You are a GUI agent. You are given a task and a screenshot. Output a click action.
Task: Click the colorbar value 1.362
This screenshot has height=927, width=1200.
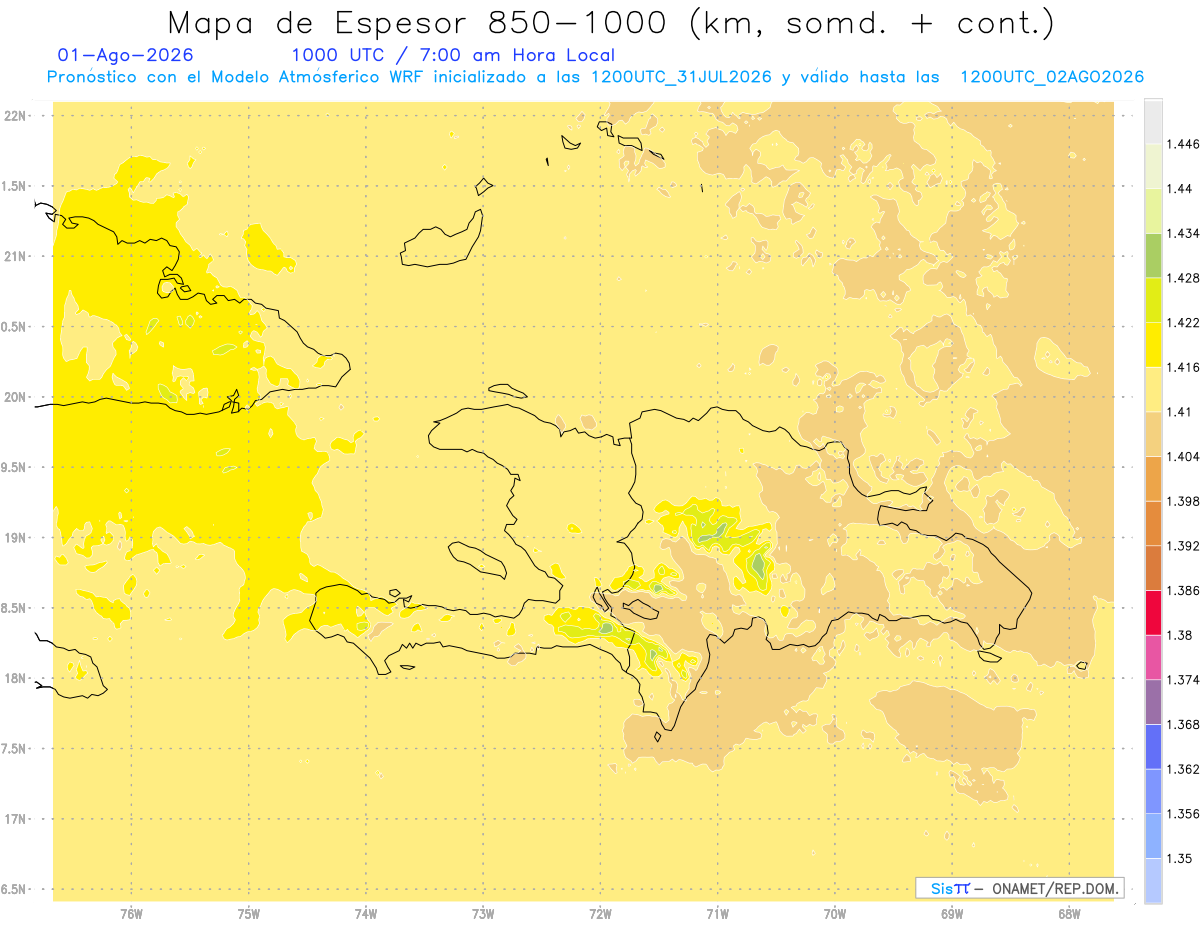point(1185,769)
